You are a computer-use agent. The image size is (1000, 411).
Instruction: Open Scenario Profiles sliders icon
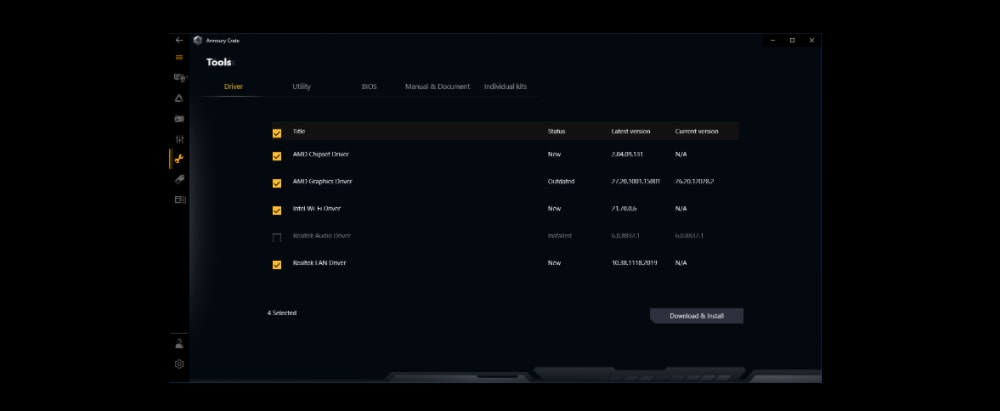[179, 139]
